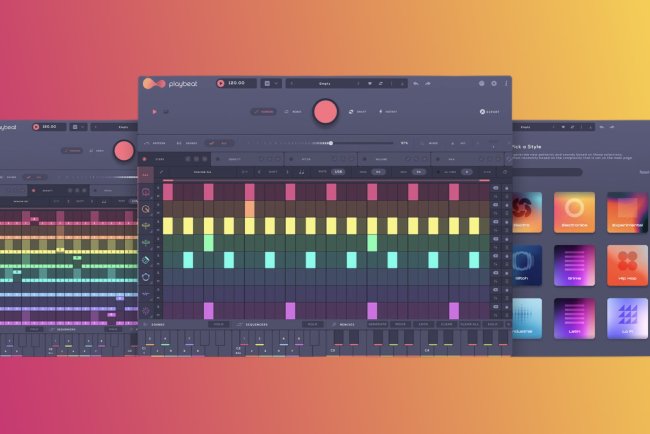Pick the Lo-Fi style card in right window
Image resolution: width=650 pixels, height=434 pixels.
pos(627,318)
